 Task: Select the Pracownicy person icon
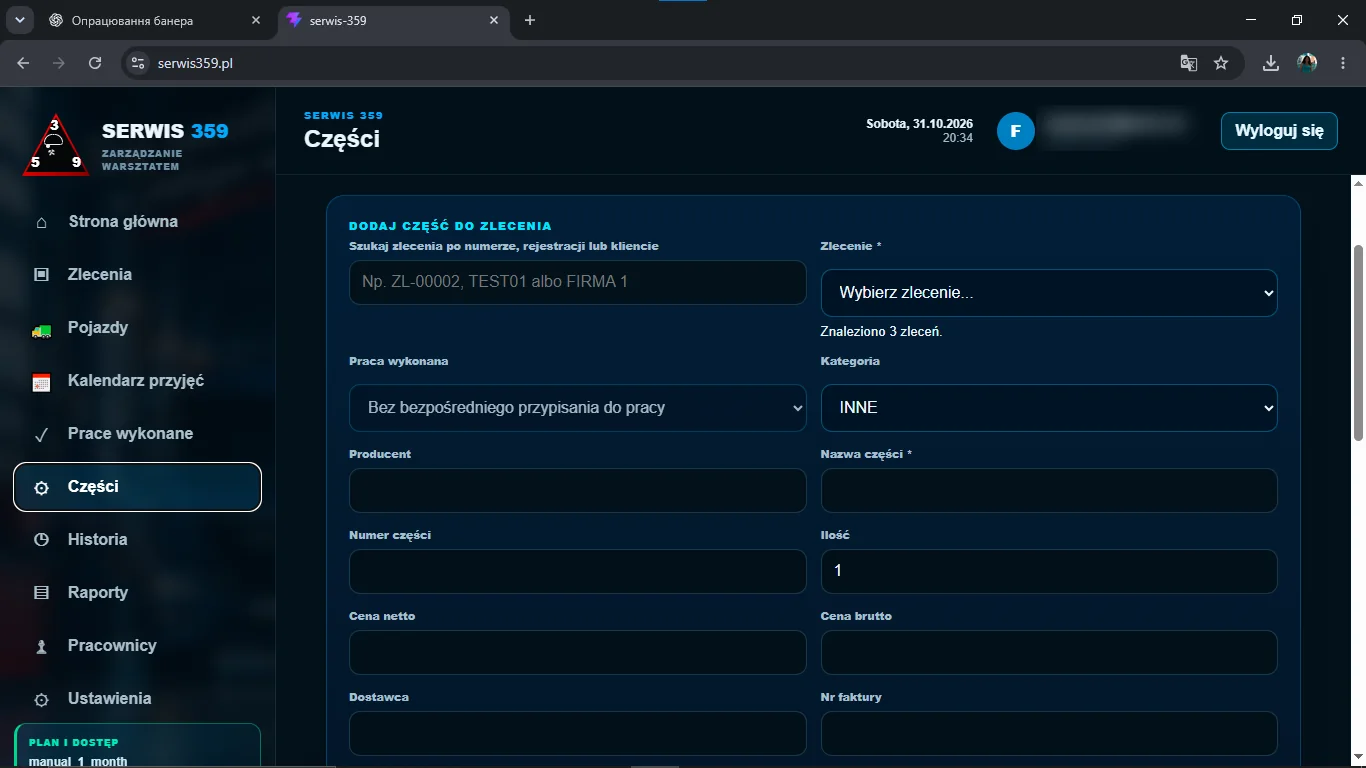coord(41,646)
